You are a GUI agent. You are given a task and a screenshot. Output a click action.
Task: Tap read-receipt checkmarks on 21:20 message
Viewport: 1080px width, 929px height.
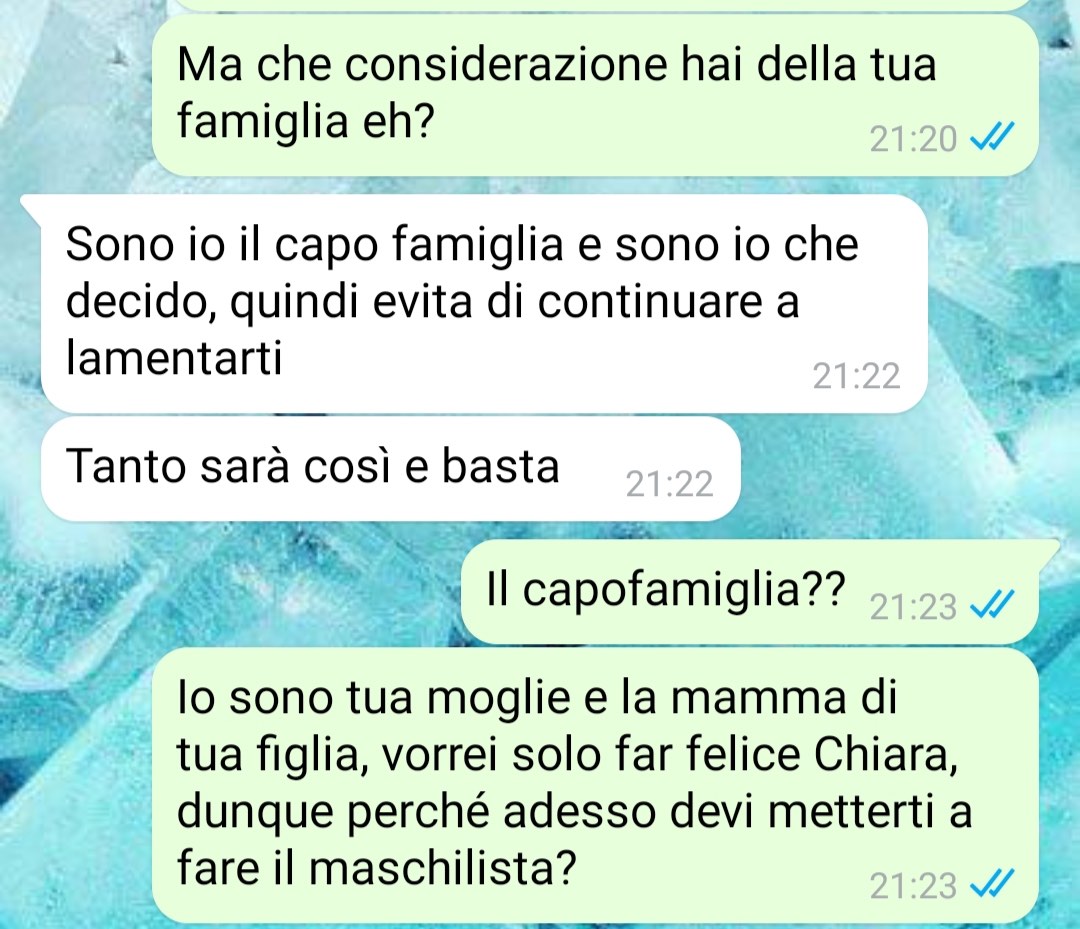(x=992, y=138)
